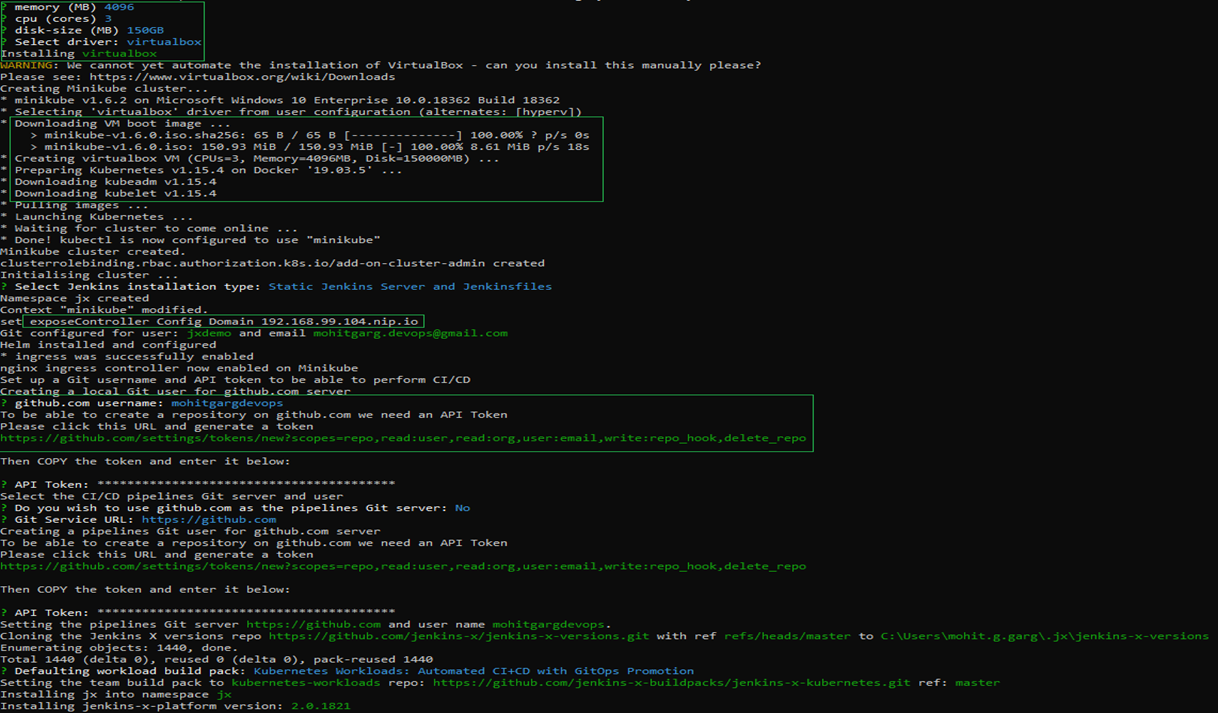1218x713 pixels.
Task: Open the GitHub tokens URL below the pipelines Git user line
Action: [x=403, y=566]
